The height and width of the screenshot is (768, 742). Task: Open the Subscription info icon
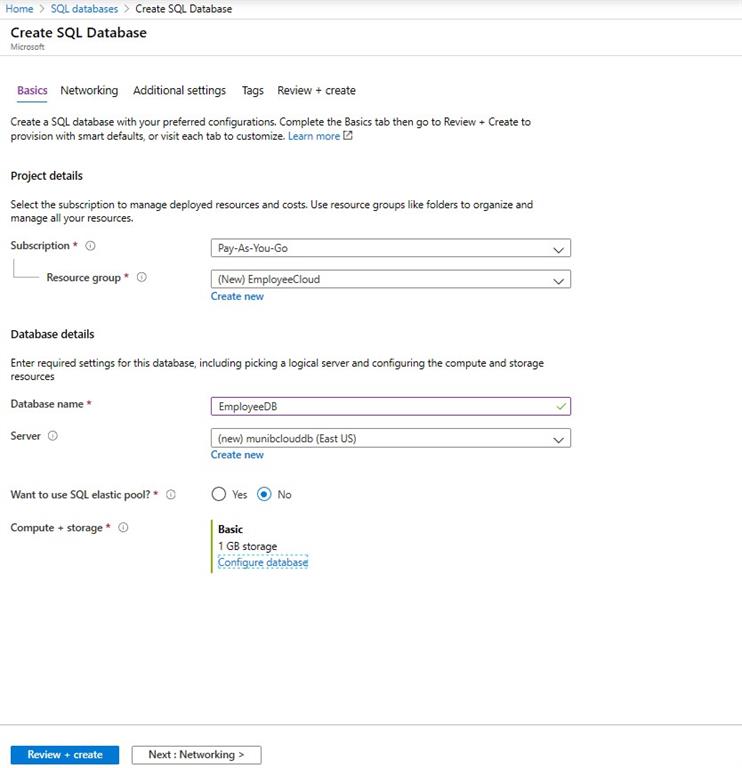(x=90, y=246)
